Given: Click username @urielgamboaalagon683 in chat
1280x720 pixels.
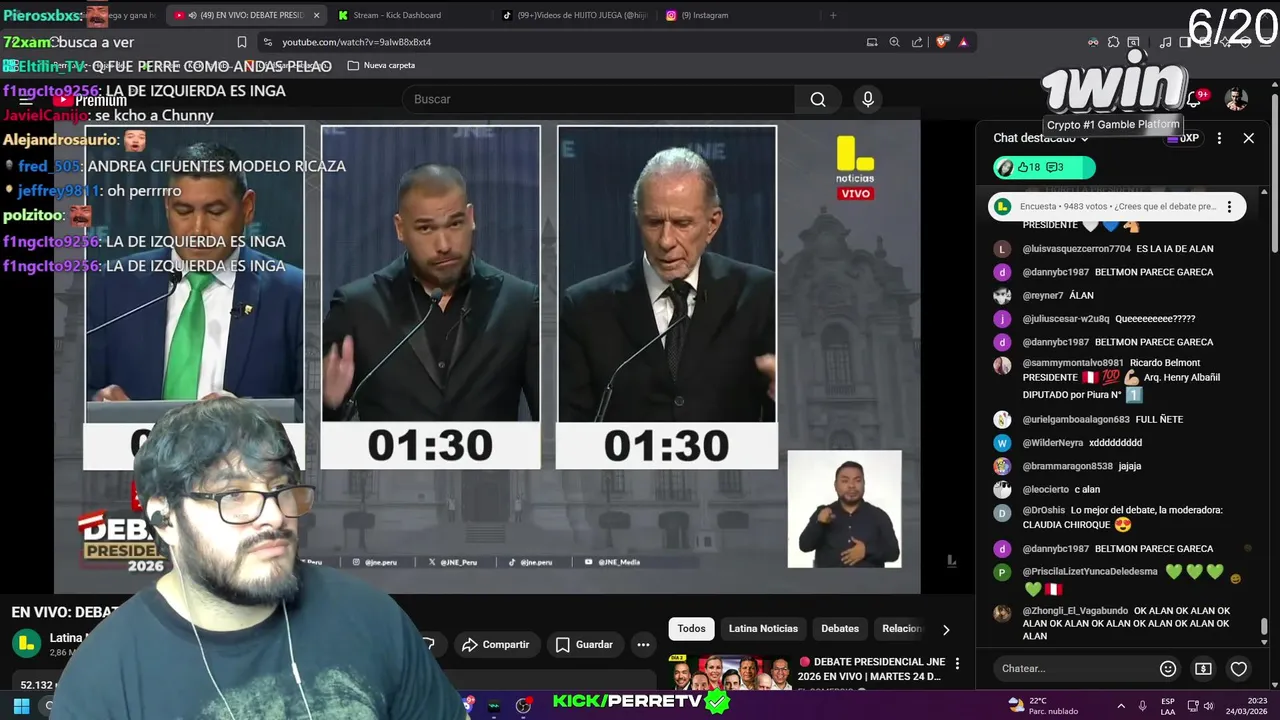Looking at the screenshot, I should (x=1075, y=420).
